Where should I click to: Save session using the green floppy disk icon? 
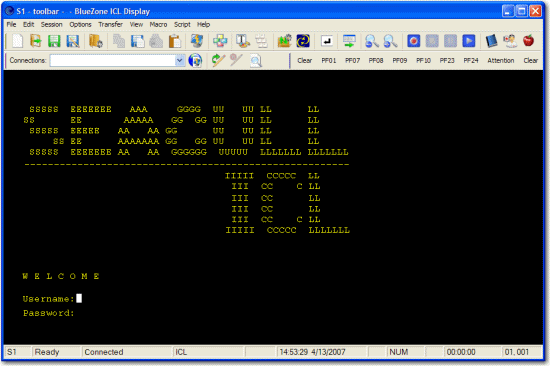54,41
